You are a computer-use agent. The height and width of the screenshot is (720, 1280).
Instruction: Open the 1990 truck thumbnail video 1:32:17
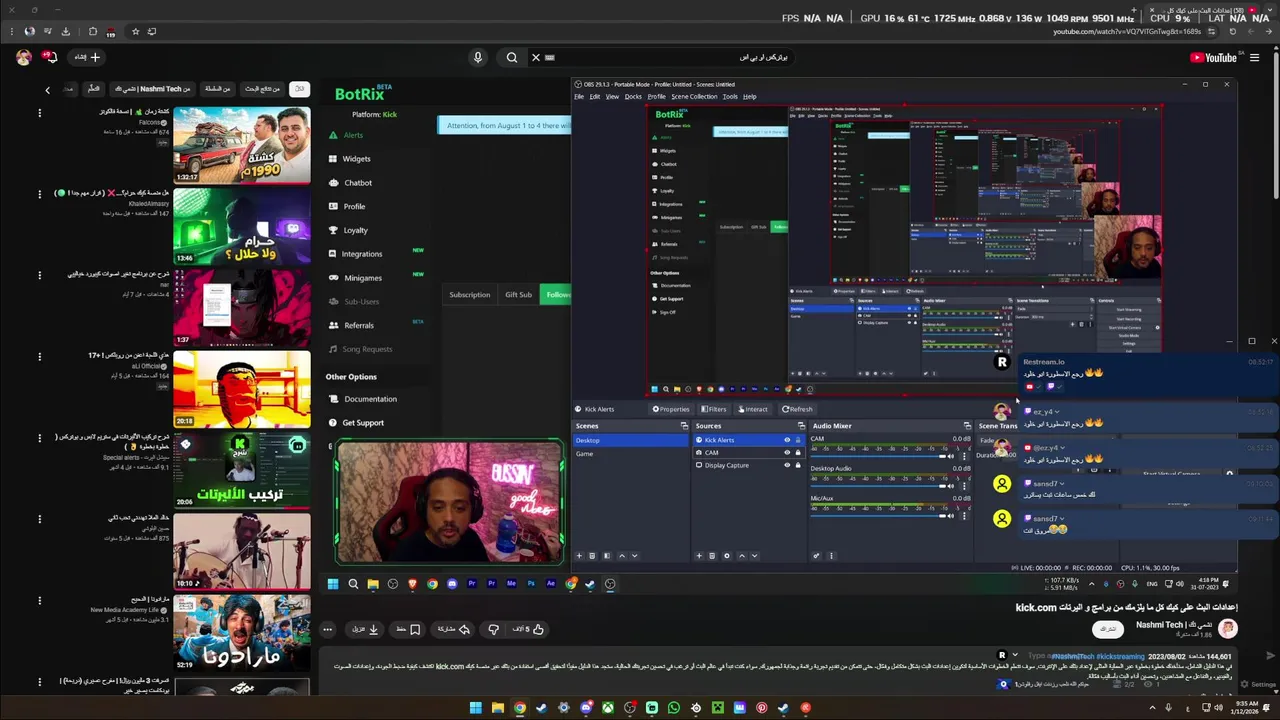242,145
